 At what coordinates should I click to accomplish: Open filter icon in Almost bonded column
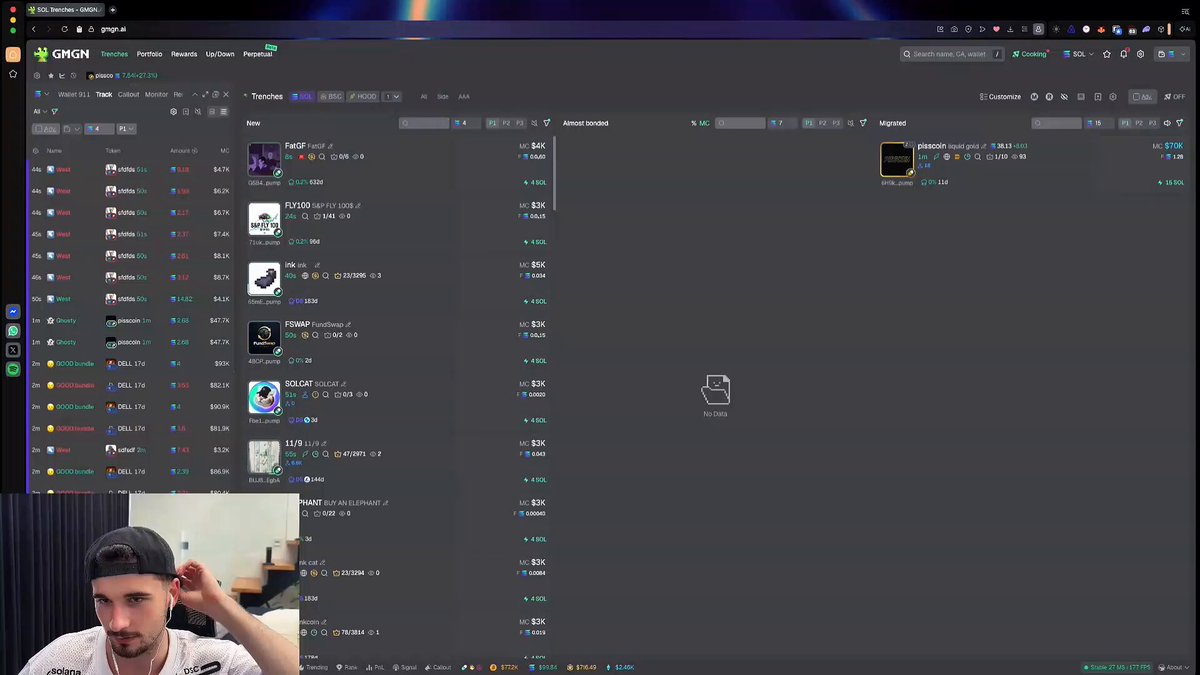[x=863, y=123]
